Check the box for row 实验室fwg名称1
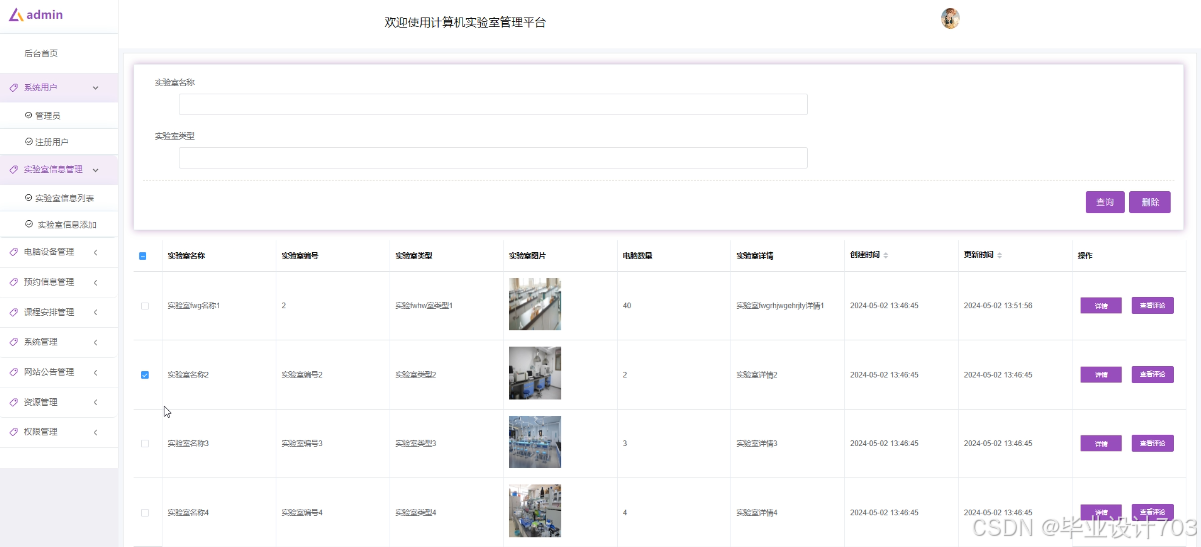 click(x=145, y=305)
